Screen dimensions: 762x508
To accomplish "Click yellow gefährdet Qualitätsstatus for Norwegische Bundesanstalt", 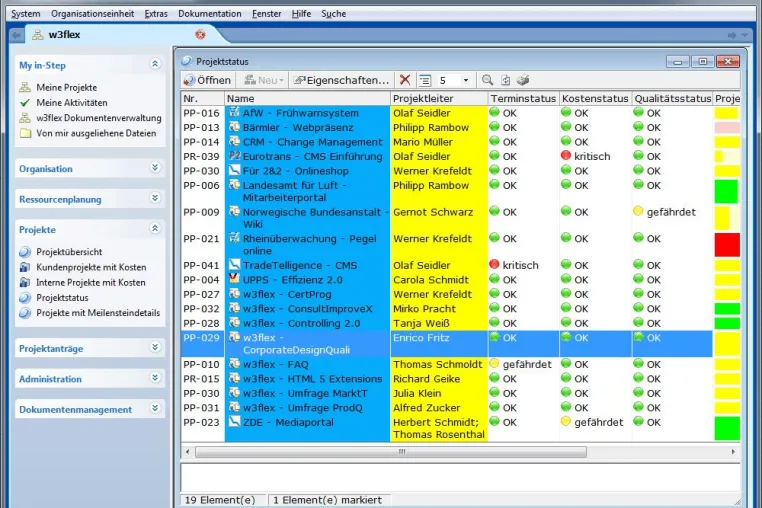I will [x=638, y=211].
